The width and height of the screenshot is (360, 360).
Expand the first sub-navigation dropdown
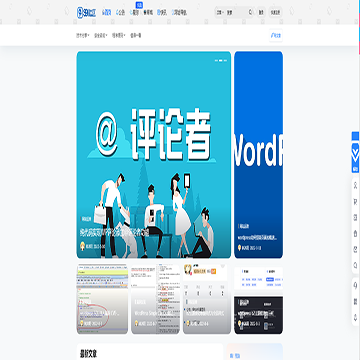click(83, 35)
